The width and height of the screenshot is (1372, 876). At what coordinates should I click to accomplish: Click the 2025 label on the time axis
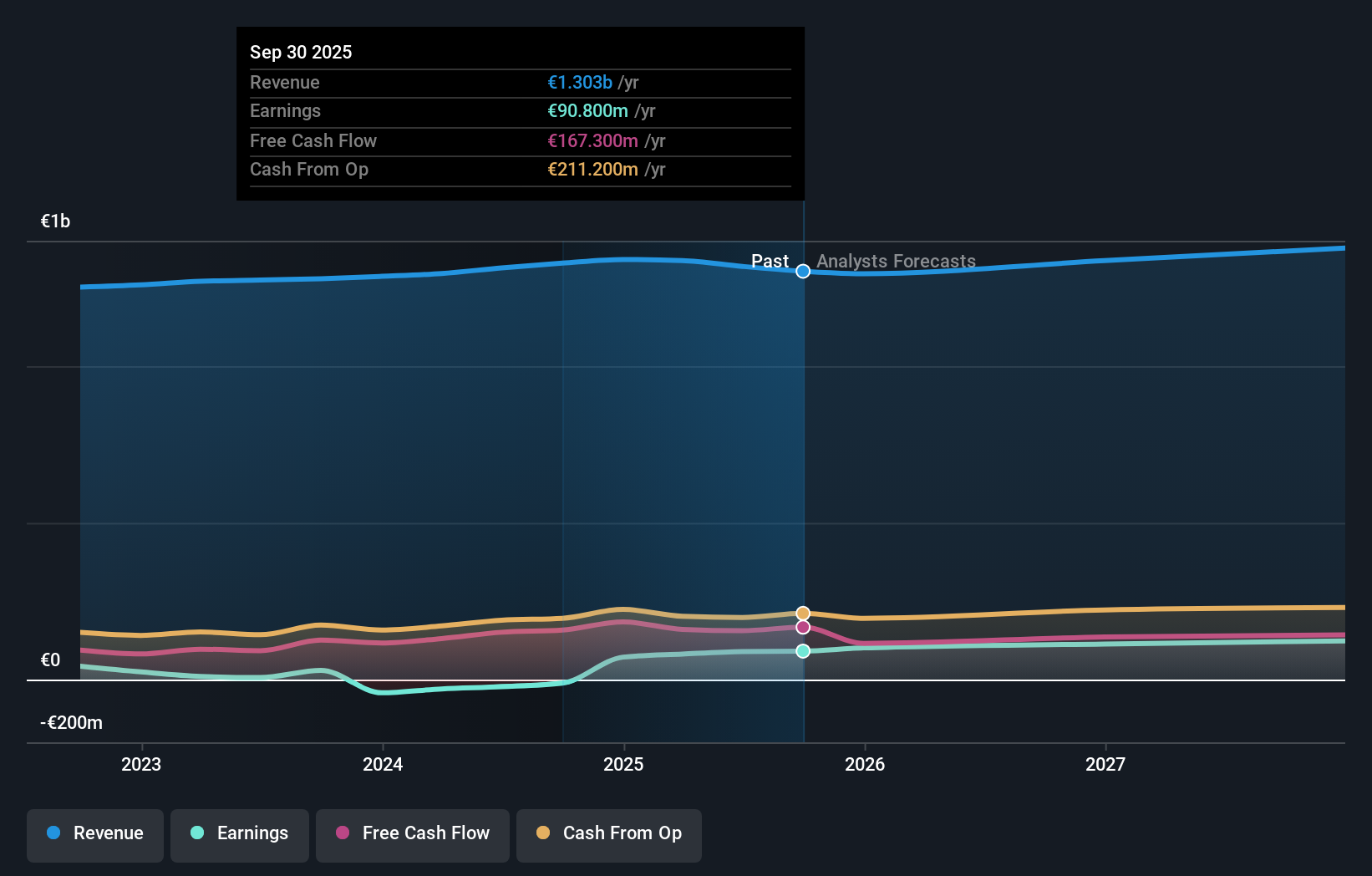click(624, 763)
